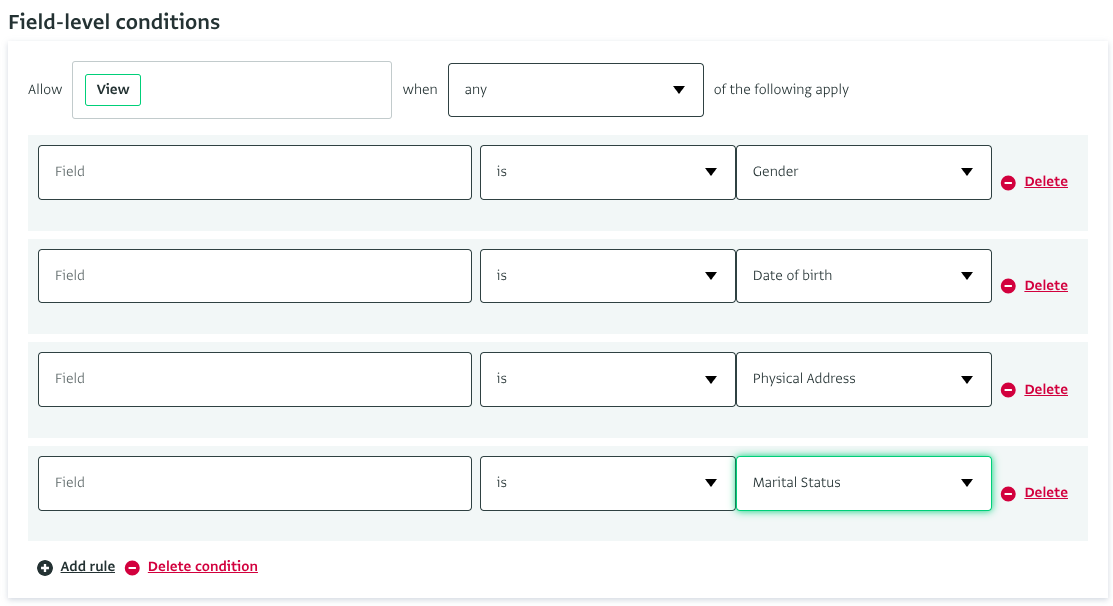This screenshot has width=1113, height=606.
Task: Expand the 'is' operator dropdown in last rule
Action: (x=607, y=483)
